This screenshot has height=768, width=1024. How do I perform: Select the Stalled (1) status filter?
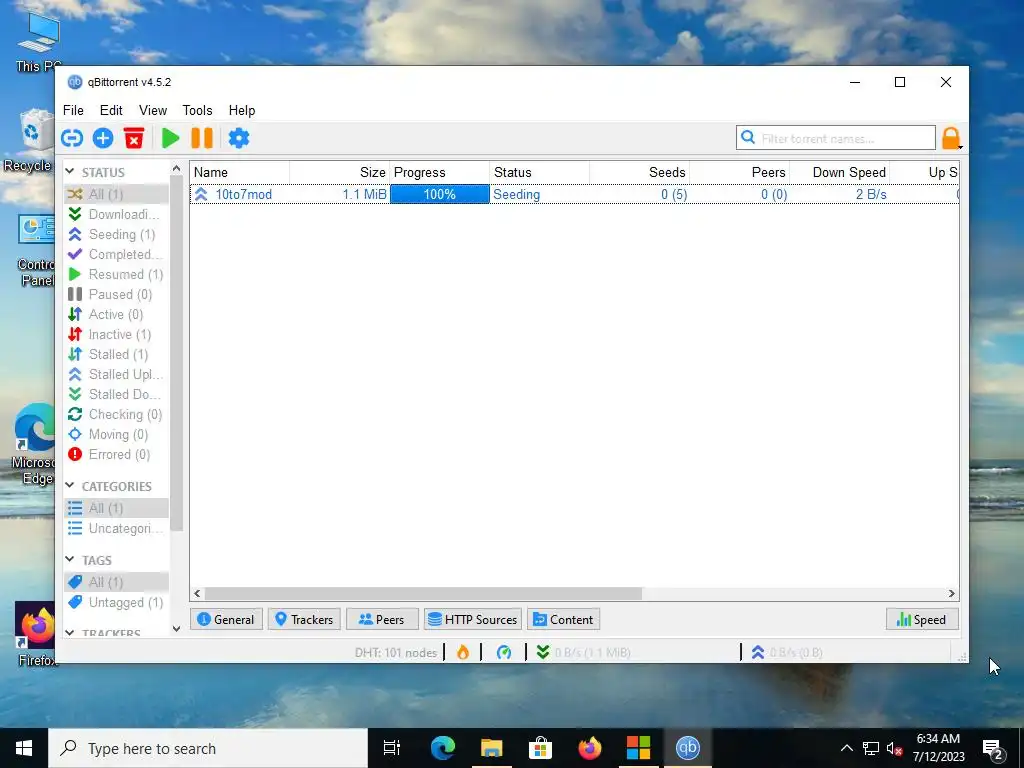click(x=116, y=355)
